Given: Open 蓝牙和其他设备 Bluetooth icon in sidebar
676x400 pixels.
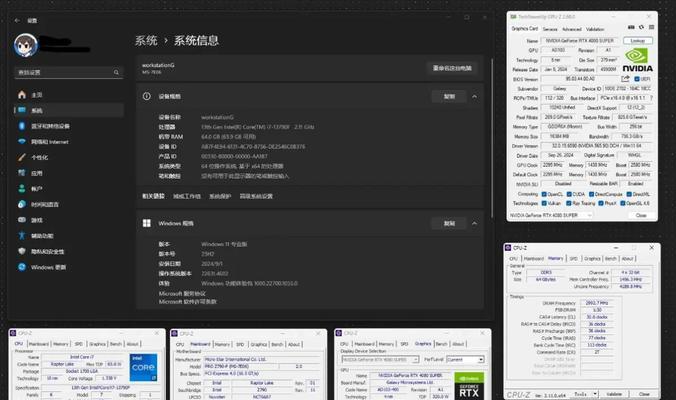Looking at the screenshot, I should [22, 126].
